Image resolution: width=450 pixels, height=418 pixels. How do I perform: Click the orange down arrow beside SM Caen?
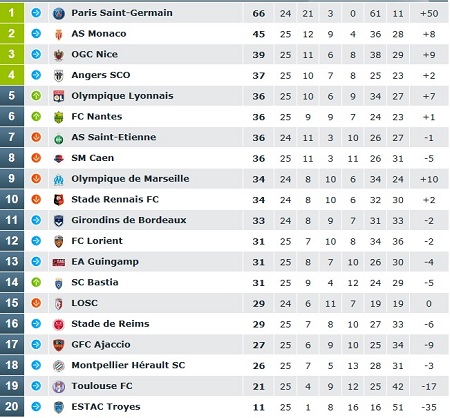pyautogui.click(x=36, y=158)
